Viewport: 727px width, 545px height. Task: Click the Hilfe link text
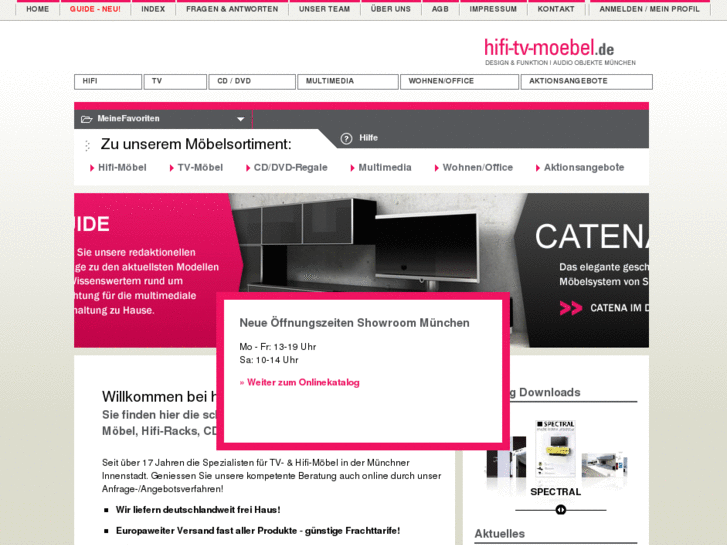coord(369,138)
